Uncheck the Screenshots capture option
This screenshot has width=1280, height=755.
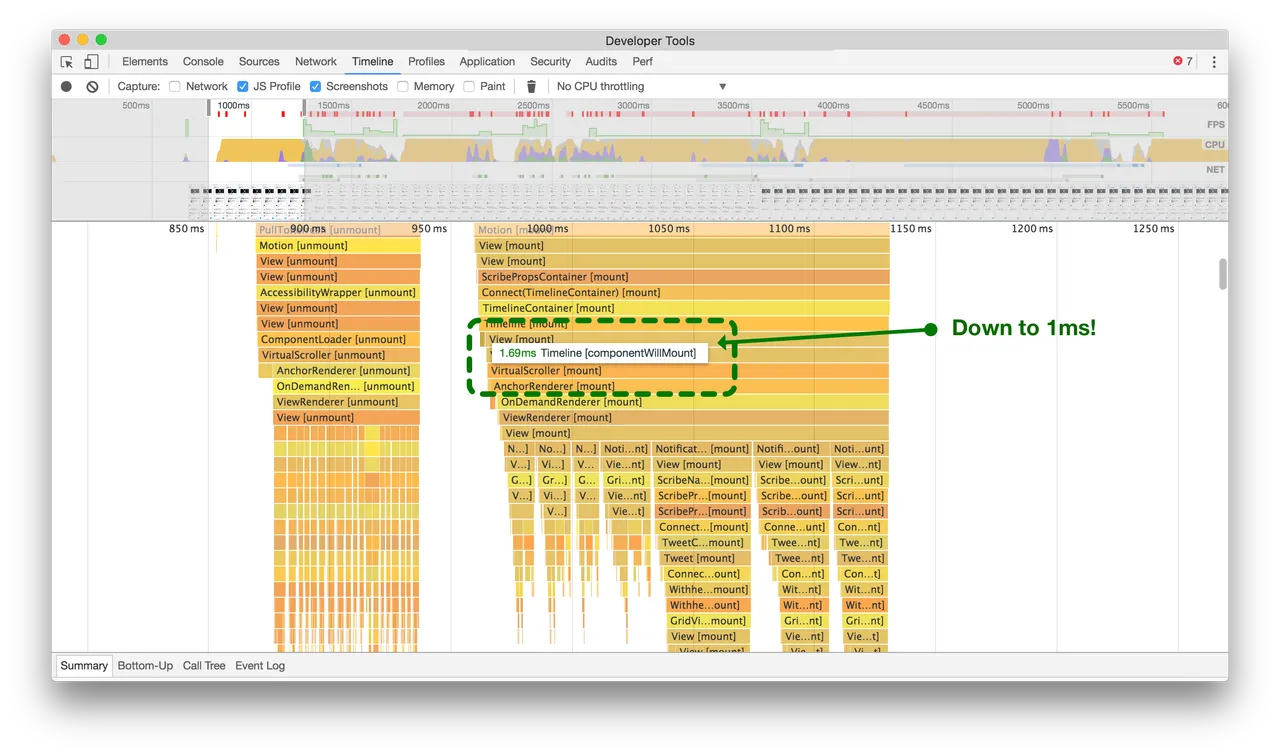(315, 86)
